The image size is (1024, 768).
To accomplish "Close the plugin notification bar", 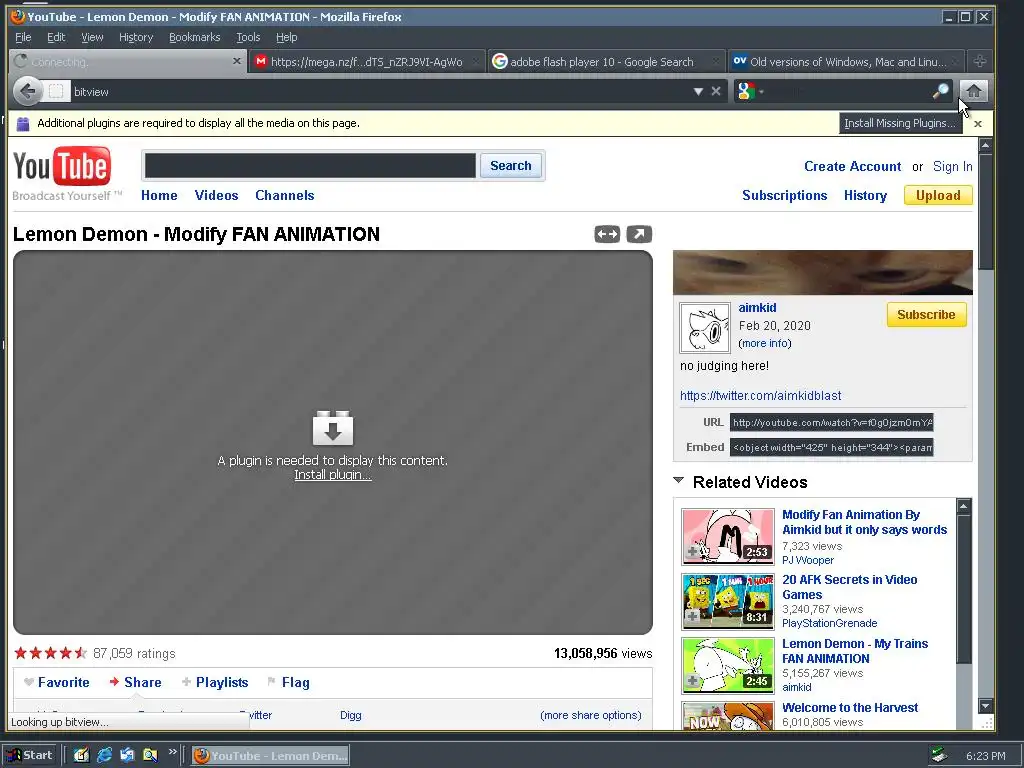I will (x=978, y=123).
